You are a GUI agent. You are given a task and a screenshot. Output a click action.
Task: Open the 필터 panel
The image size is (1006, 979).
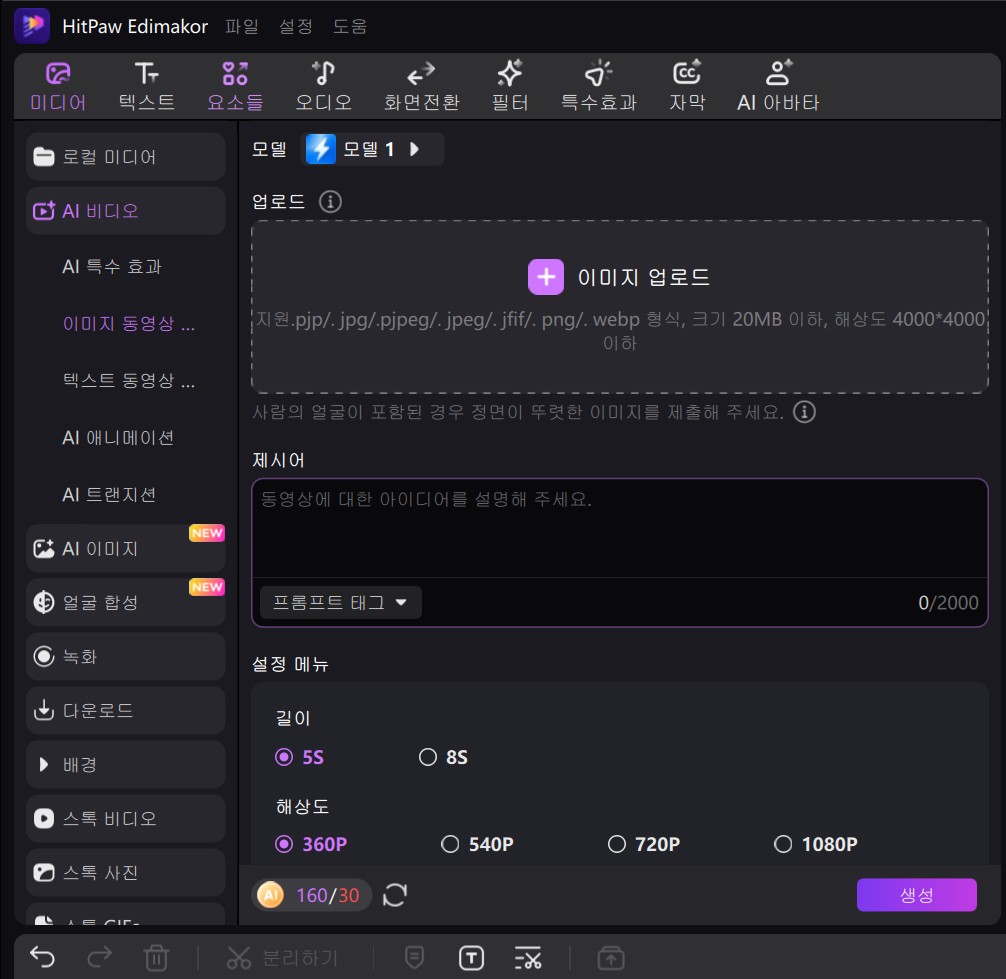[x=510, y=85]
